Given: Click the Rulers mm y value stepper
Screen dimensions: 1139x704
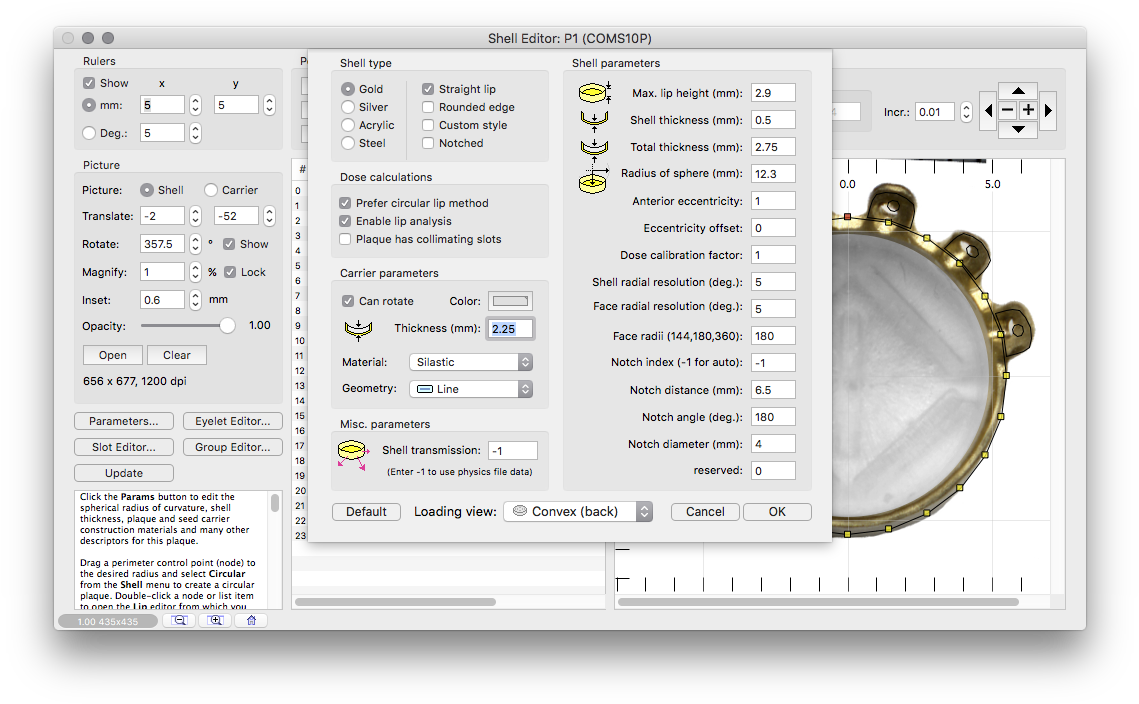Looking at the screenshot, I should tap(269, 105).
